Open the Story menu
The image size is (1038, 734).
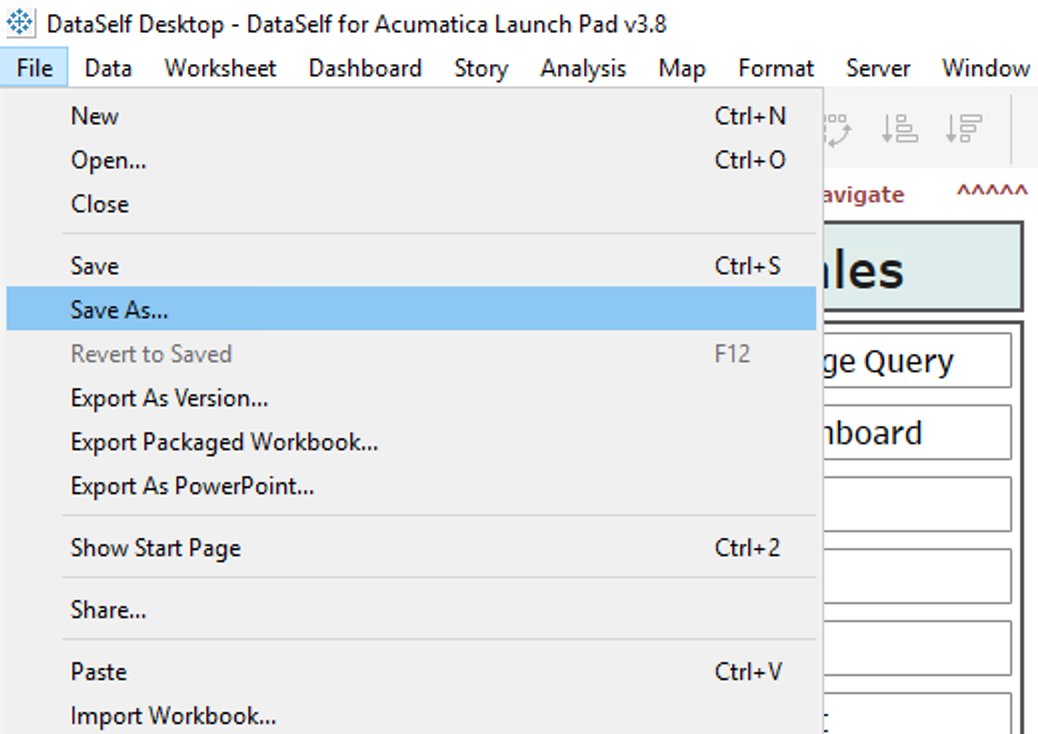point(481,68)
